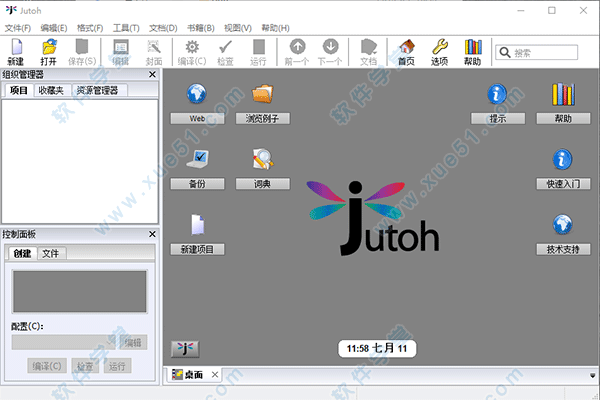600x400 pixels.
Task: Open the 格式(F) menu
Action: pyautogui.click(x=90, y=28)
